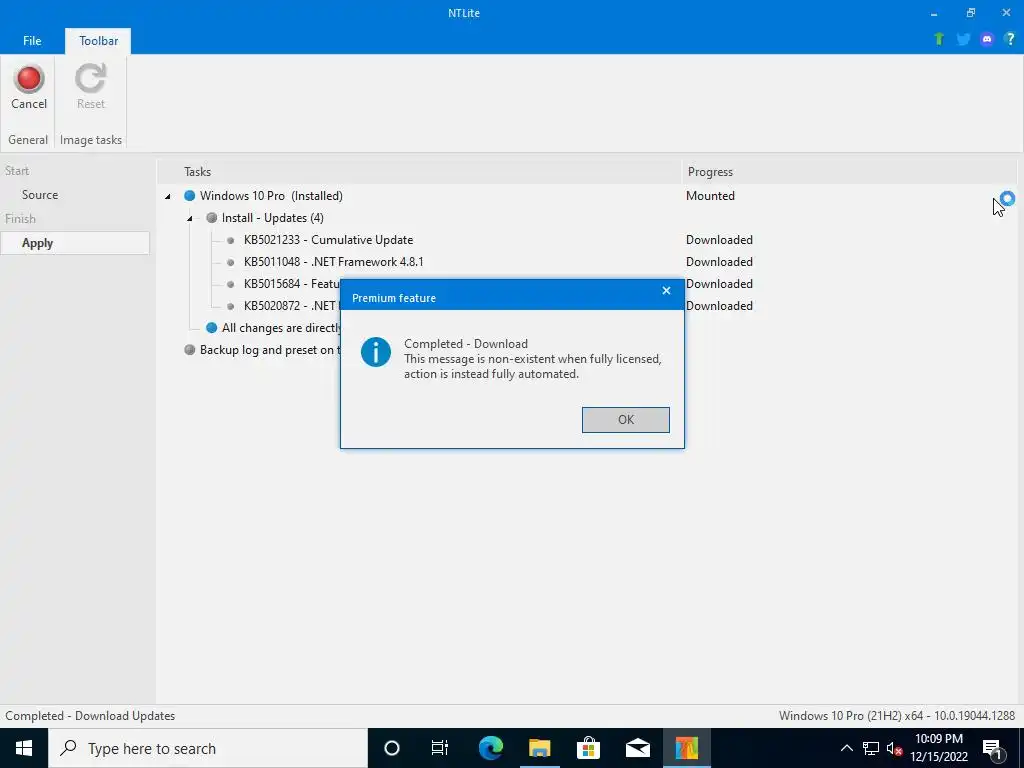Open Task View in taskbar

coord(440,748)
